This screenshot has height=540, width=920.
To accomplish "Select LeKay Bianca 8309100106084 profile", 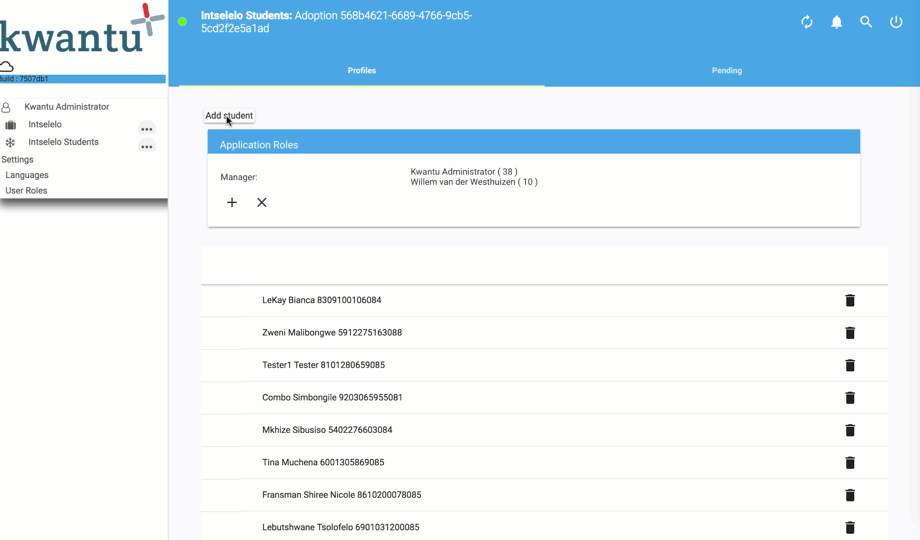I will click(x=322, y=300).
